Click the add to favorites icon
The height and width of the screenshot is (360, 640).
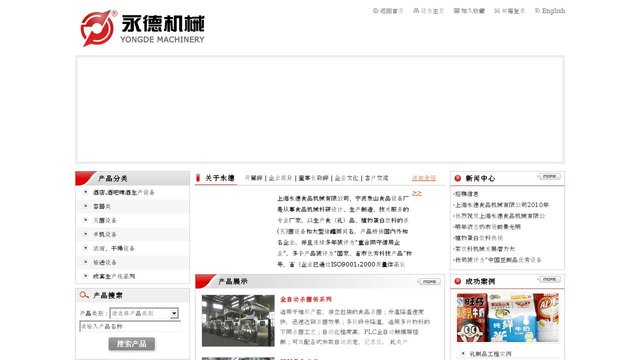pyautogui.click(x=457, y=11)
